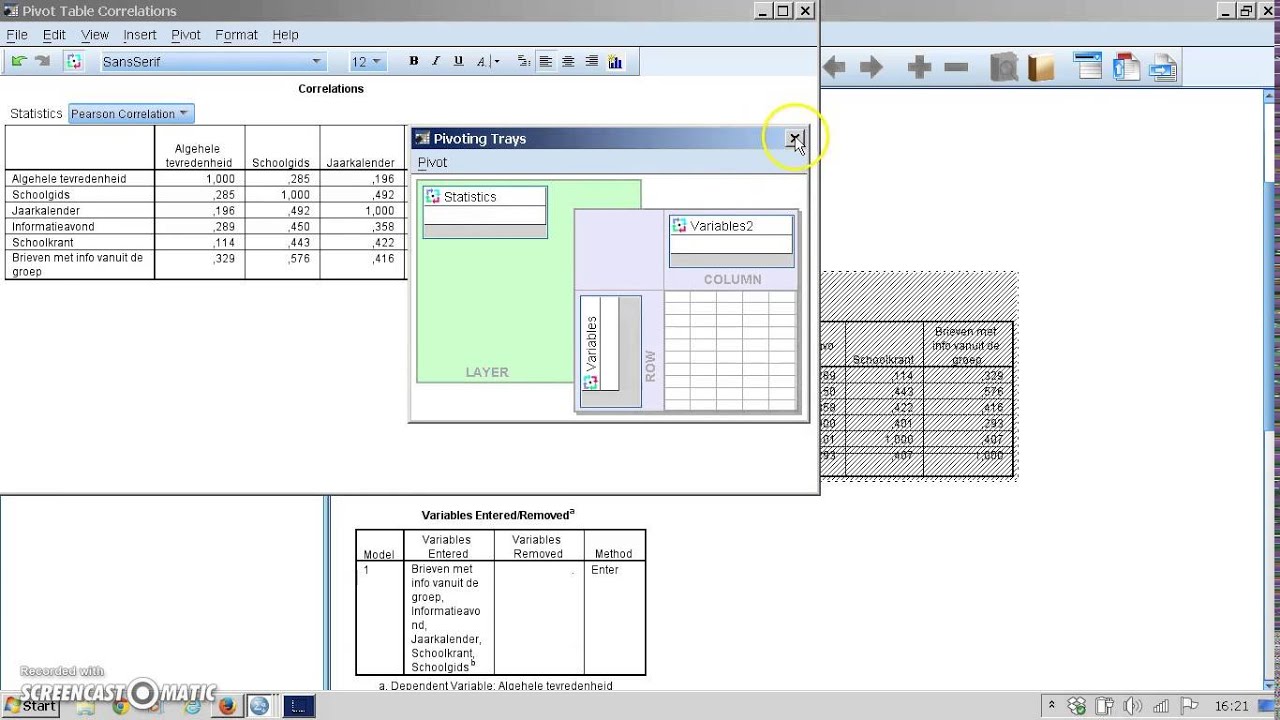Image resolution: width=1280 pixels, height=720 pixels.
Task: Center align text
Action: [568, 61]
